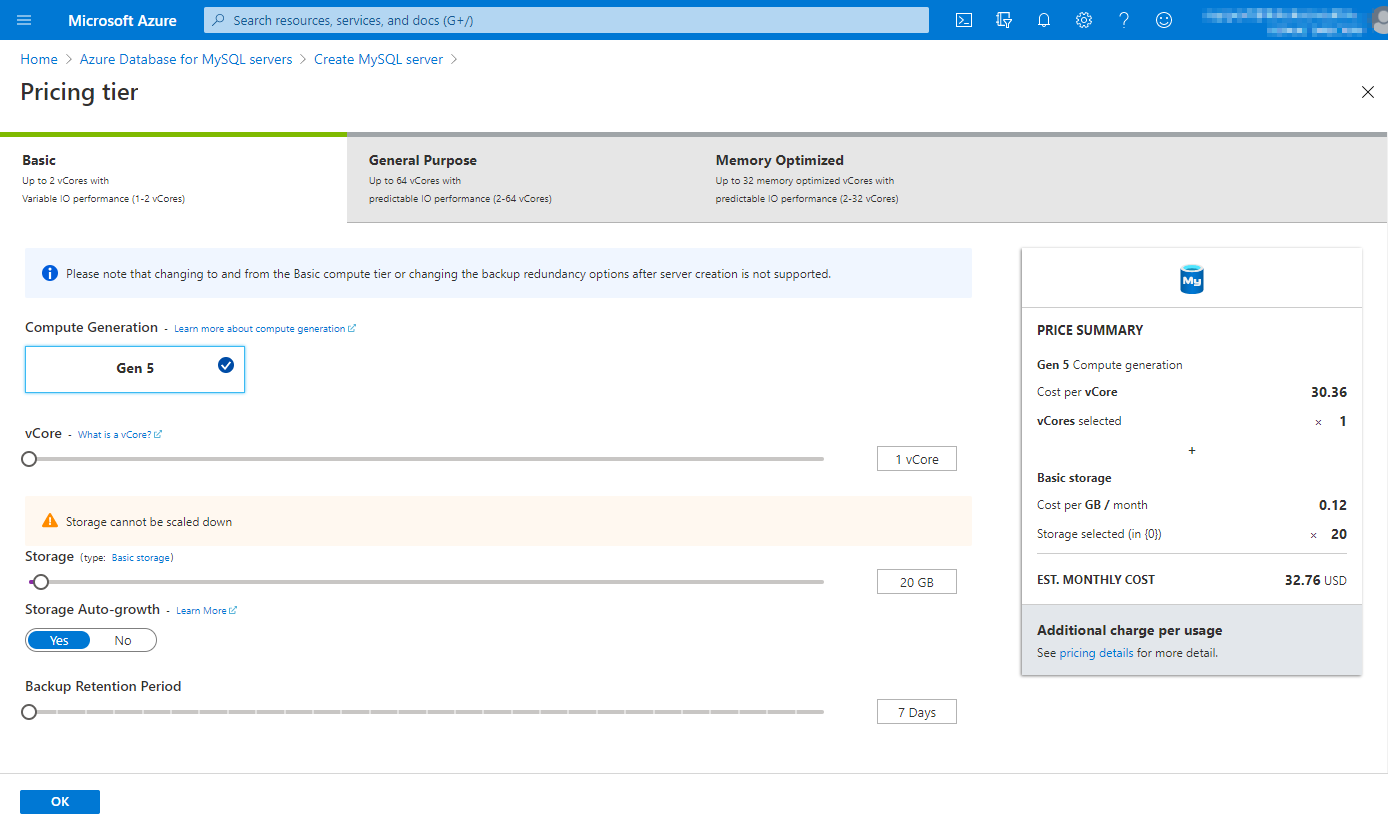This screenshot has height=827, width=1388.
Task: Focus the search resources box
Action: [566, 20]
